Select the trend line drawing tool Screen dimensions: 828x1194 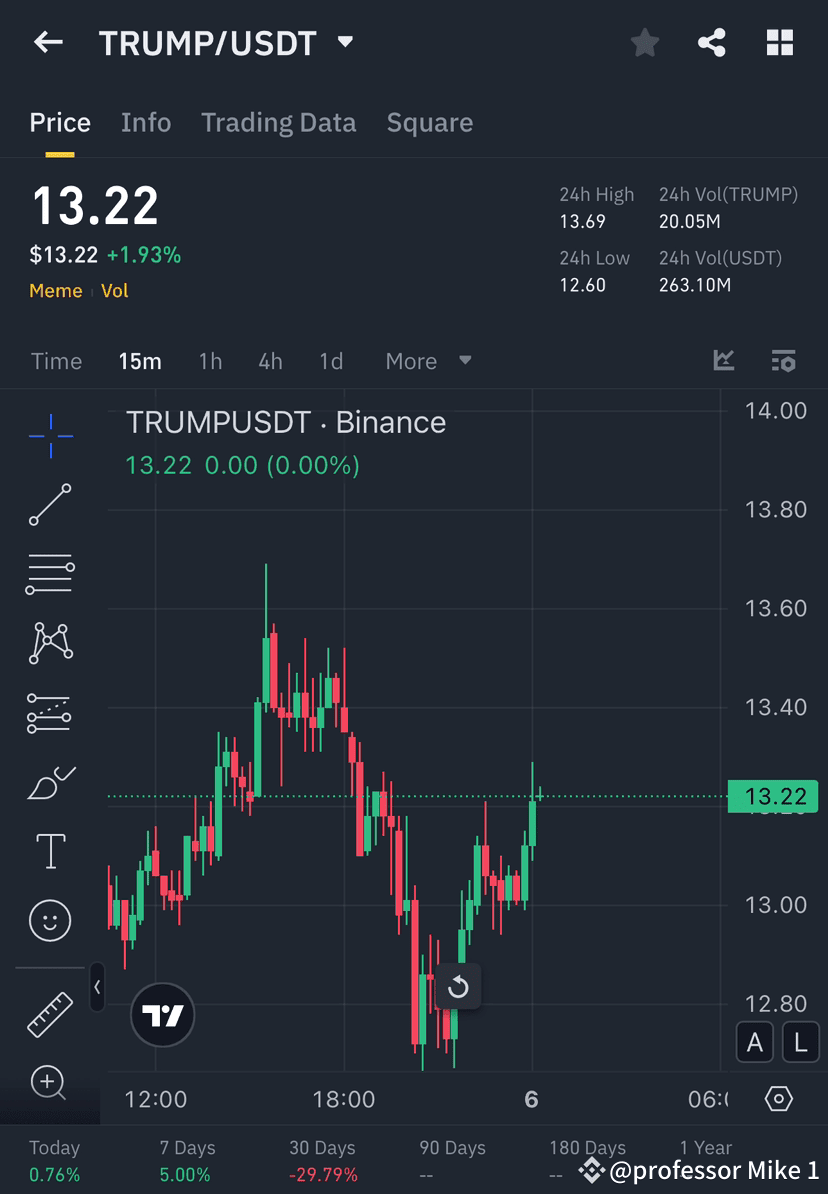tap(50, 505)
